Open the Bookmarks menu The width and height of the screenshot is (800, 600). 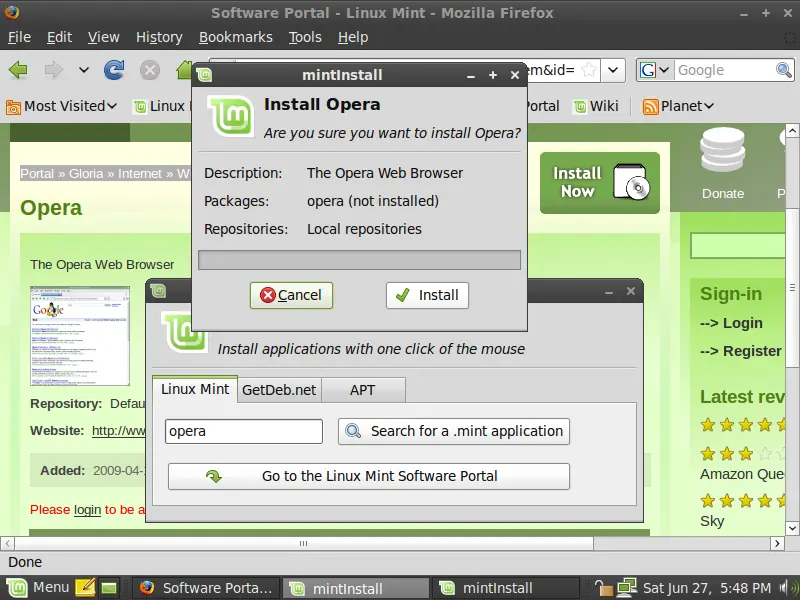point(236,37)
